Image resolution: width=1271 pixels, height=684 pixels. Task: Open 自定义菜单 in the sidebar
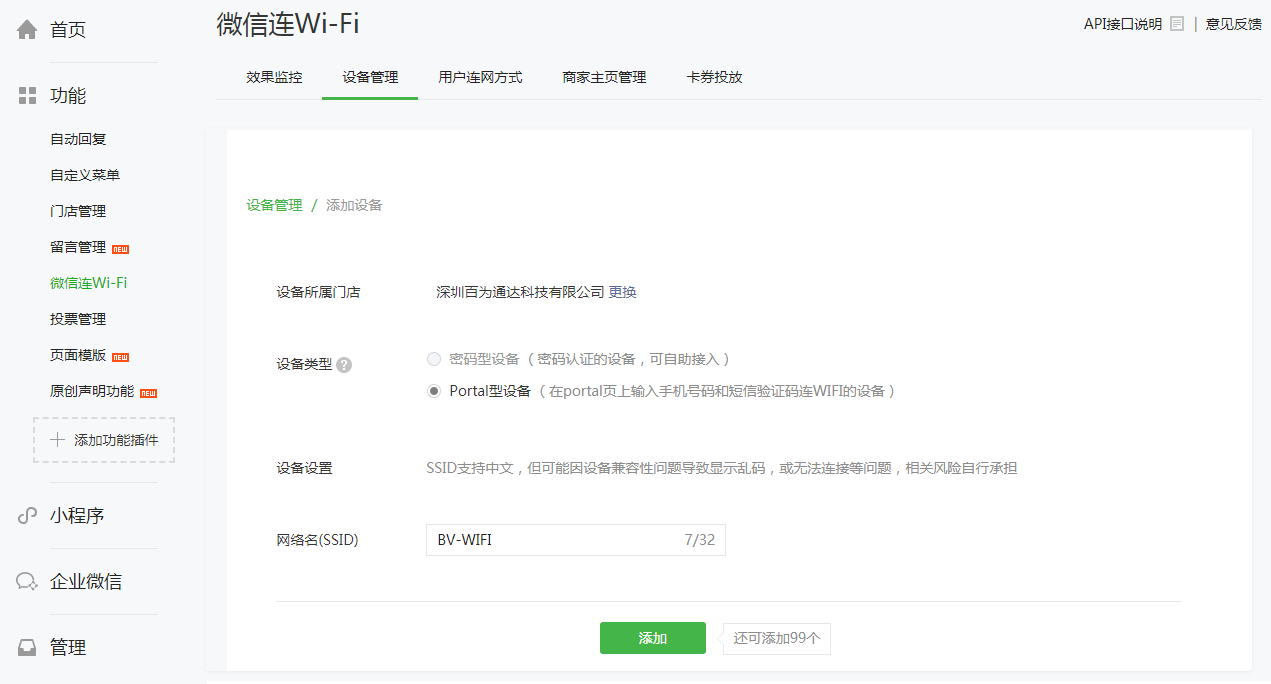click(x=85, y=175)
